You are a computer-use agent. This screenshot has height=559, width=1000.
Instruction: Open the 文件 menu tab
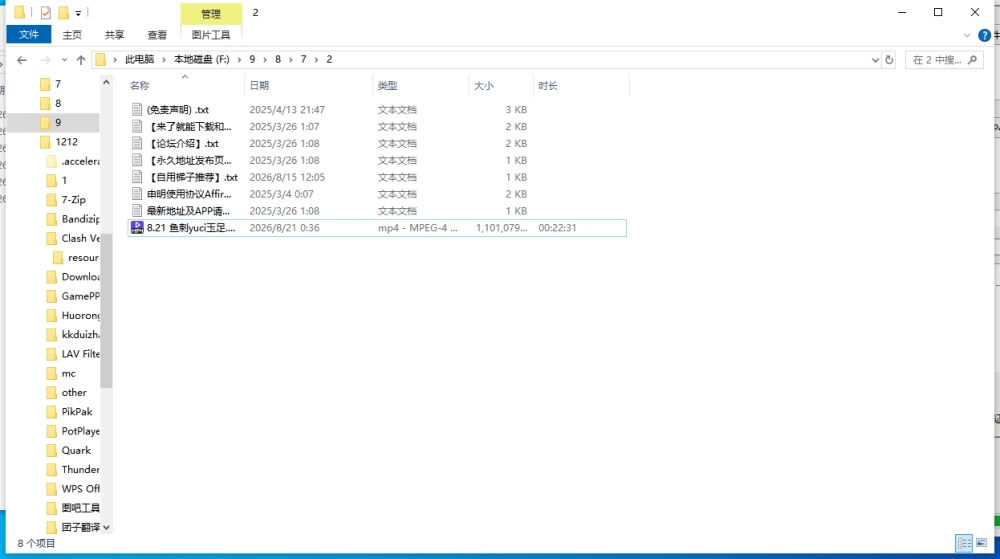pos(29,34)
